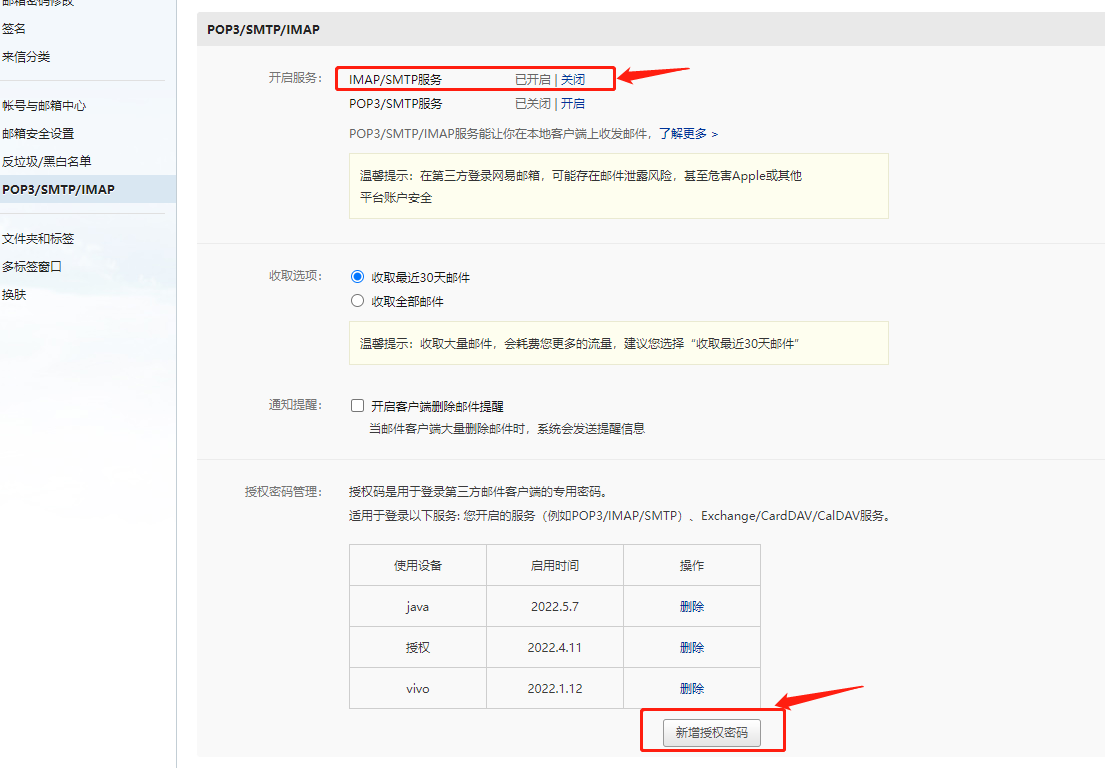1105x768 pixels.
Task: Open 邮箱安全设置 page
Action: coord(38,133)
